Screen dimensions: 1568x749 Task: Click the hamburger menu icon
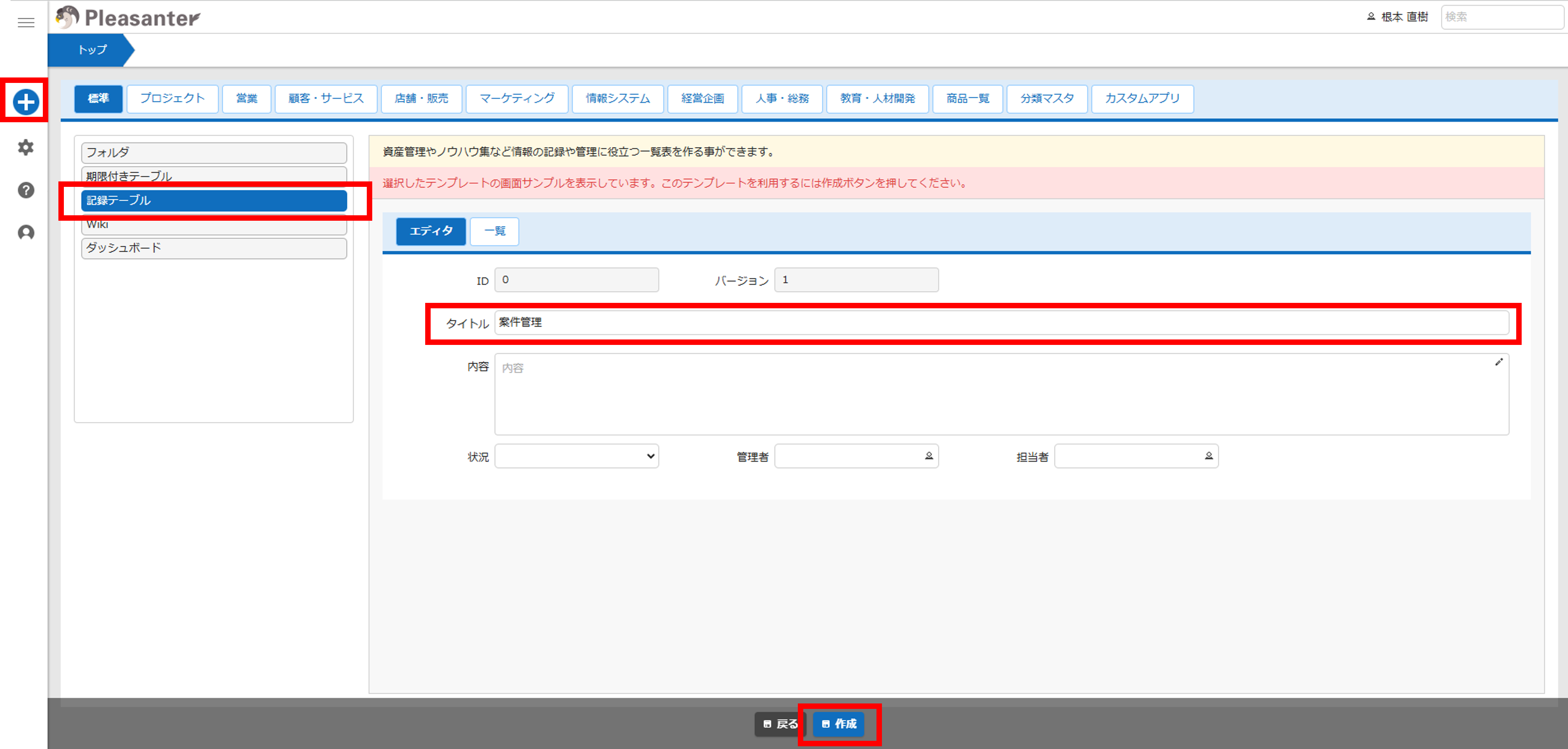point(26,23)
